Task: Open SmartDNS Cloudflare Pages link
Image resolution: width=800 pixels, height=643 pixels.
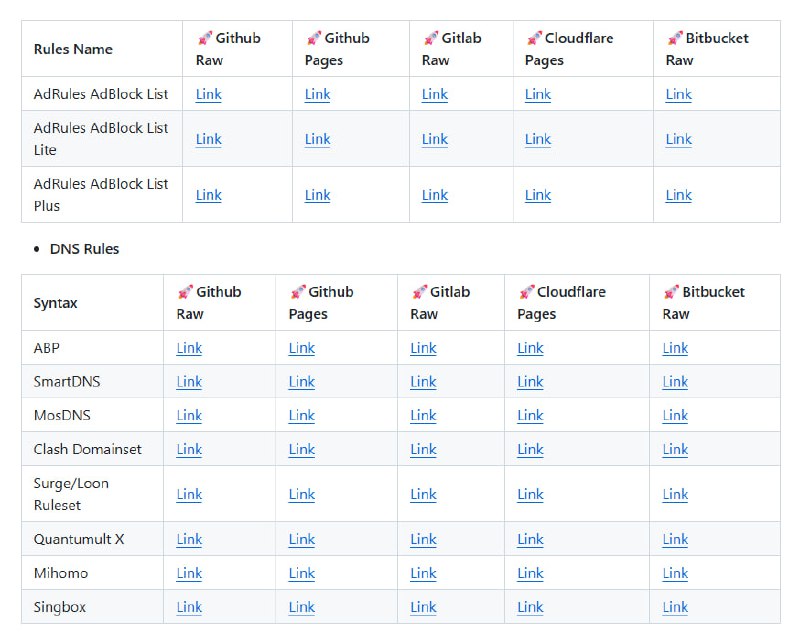Action: (x=530, y=381)
